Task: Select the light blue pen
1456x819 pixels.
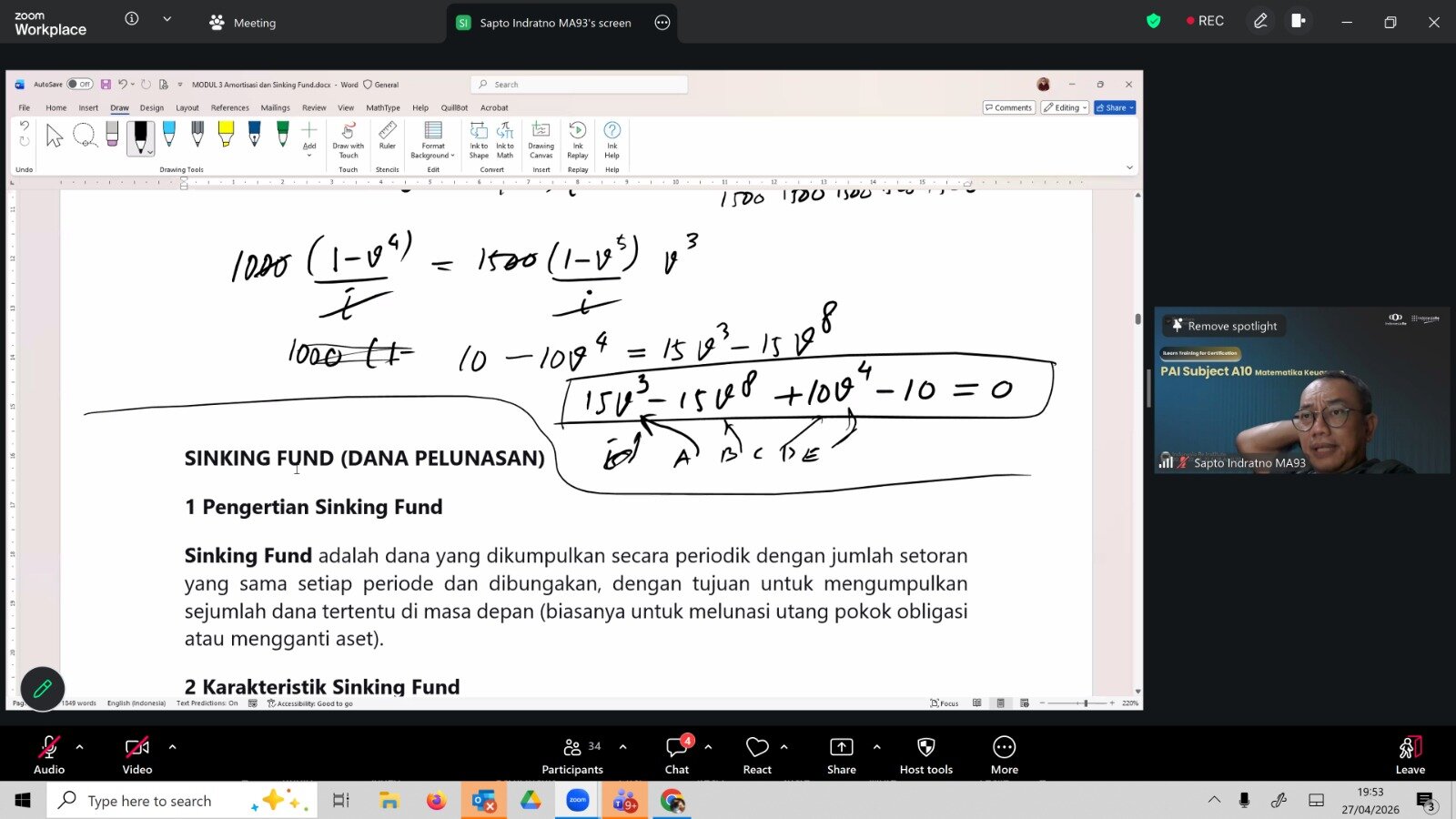Action: 169,135
